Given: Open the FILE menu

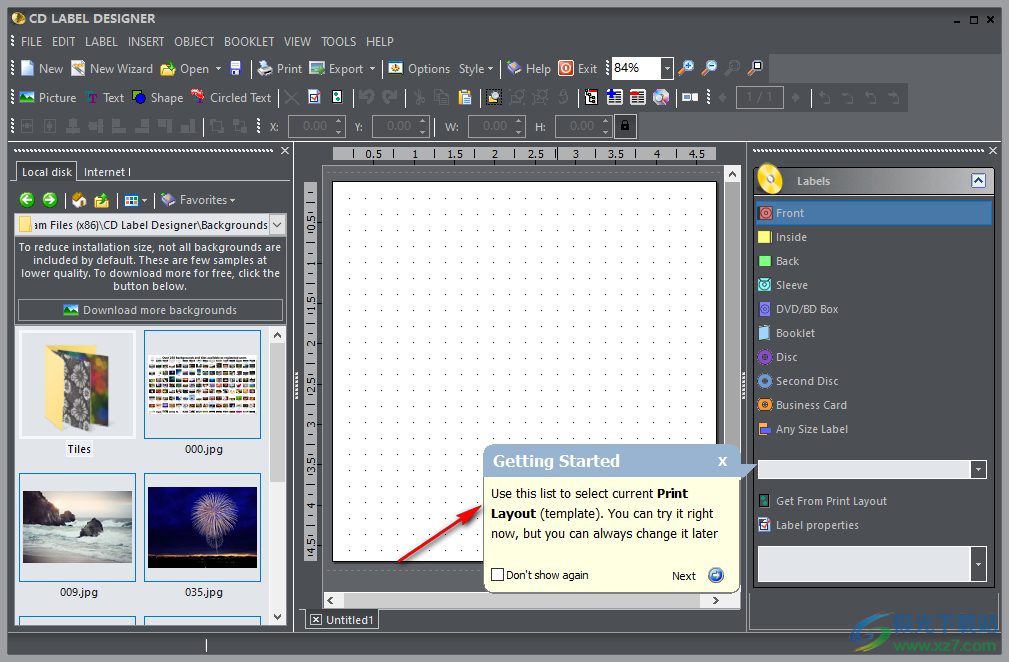Looking at the screenshot, I should (32, 42).
